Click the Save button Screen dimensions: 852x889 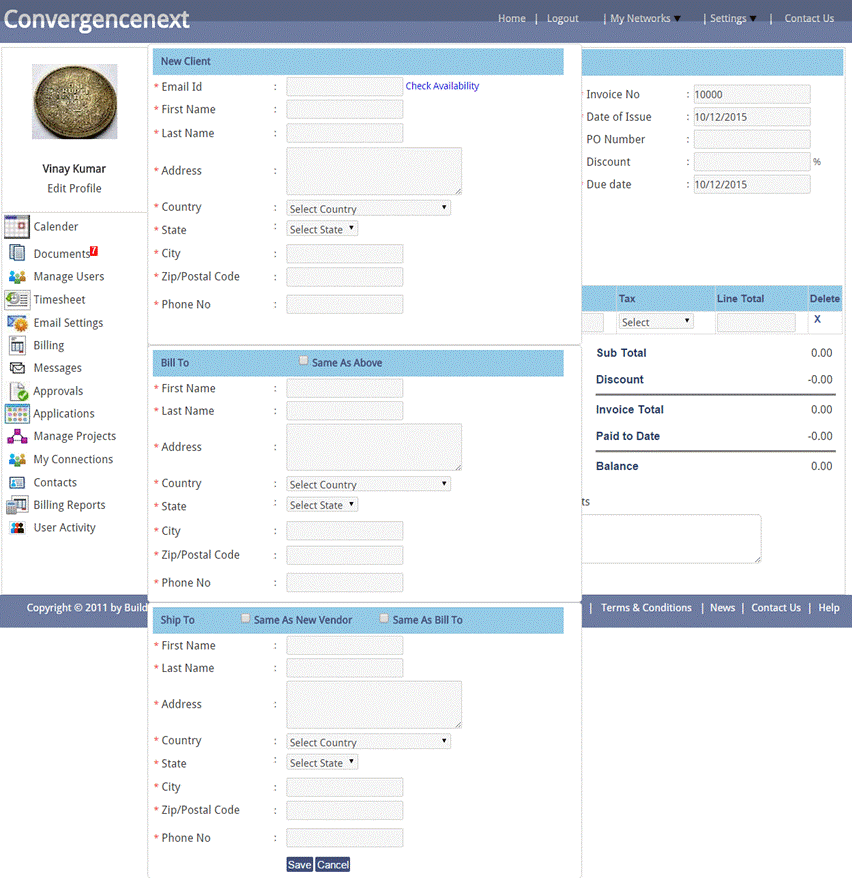tap(299, 865)
